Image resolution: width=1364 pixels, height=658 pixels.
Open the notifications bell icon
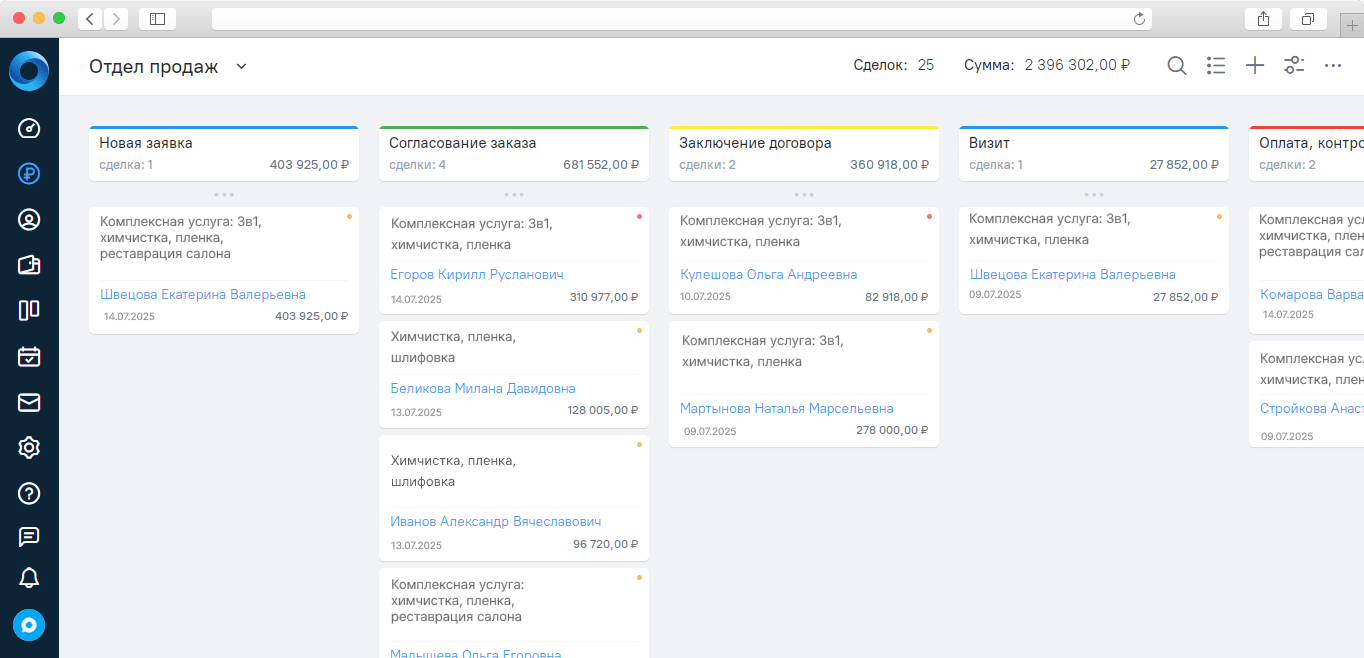(x=29, y=578)
